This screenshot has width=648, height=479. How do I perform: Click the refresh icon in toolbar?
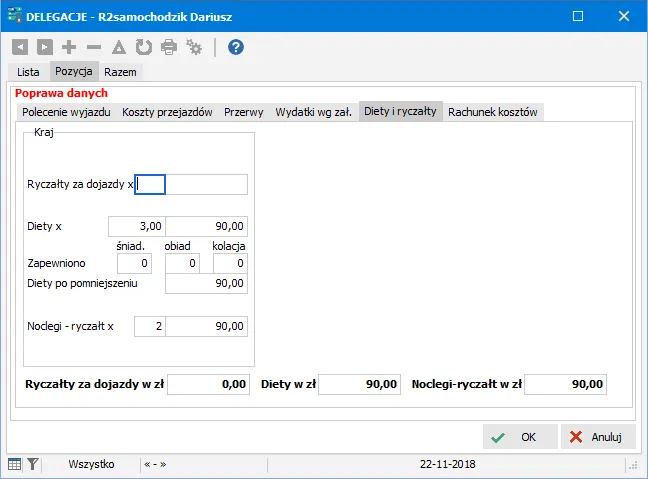(x=144, y=47)
